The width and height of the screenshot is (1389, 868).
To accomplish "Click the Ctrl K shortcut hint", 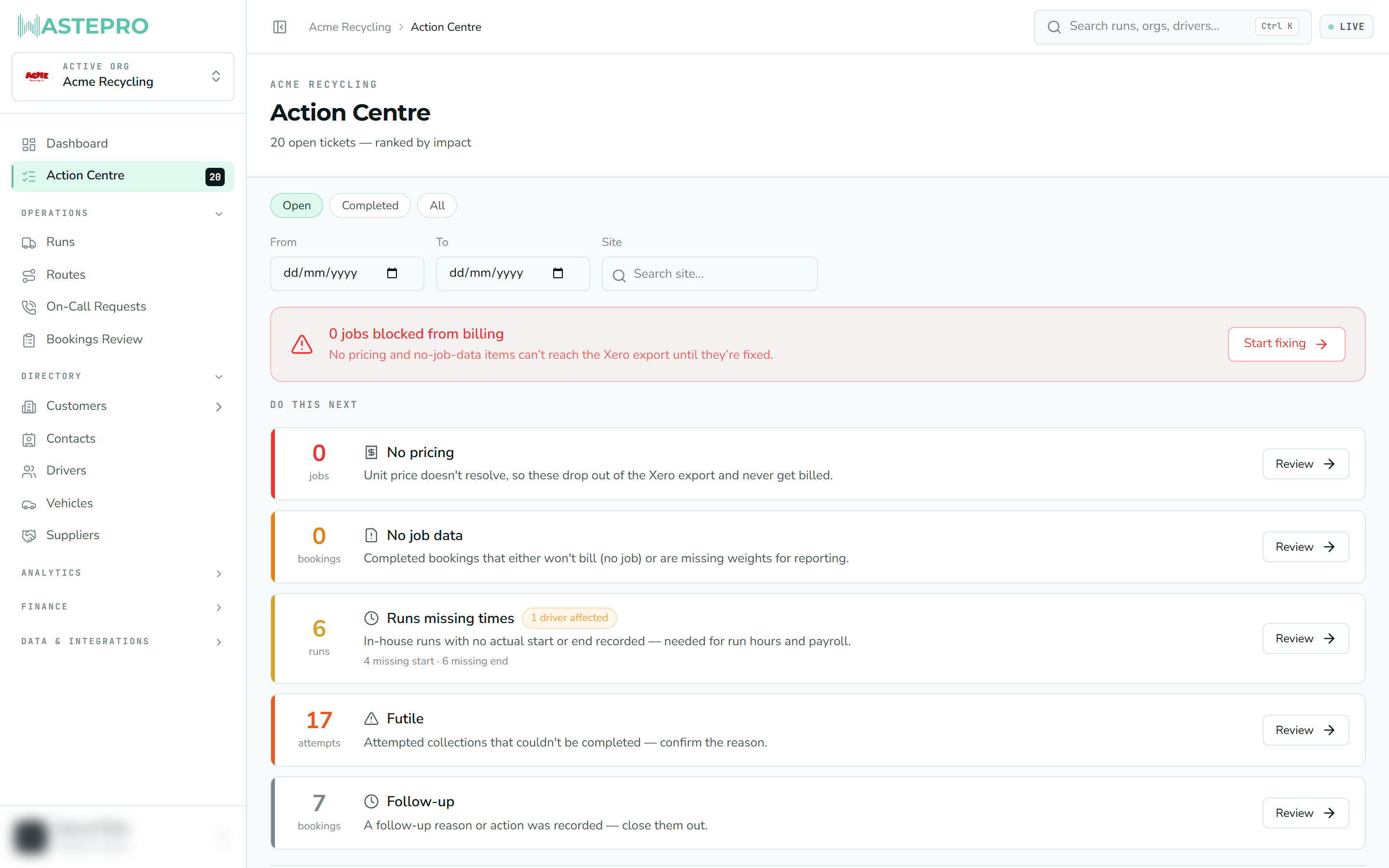I will tap(1277, 27).
